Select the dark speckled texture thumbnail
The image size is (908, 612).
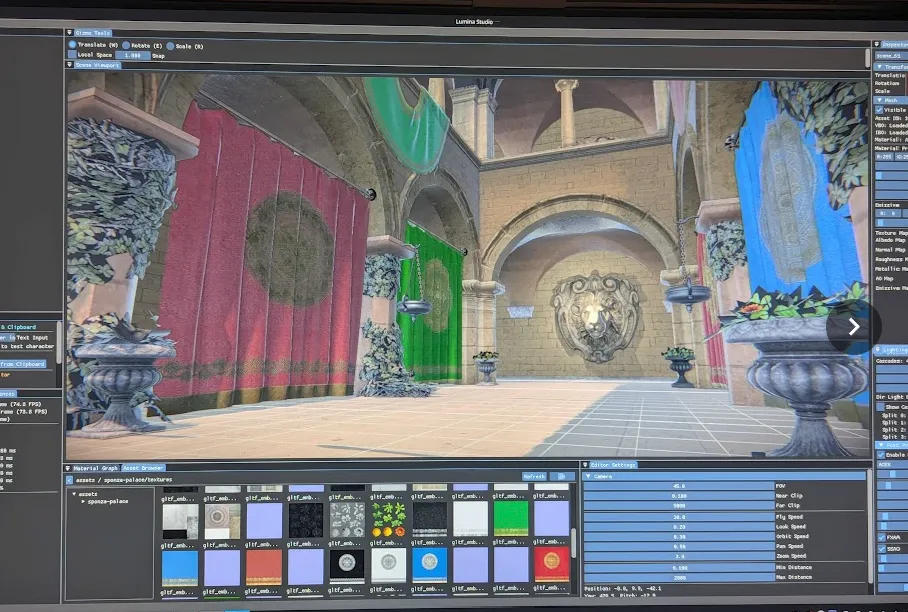[430, 519]
